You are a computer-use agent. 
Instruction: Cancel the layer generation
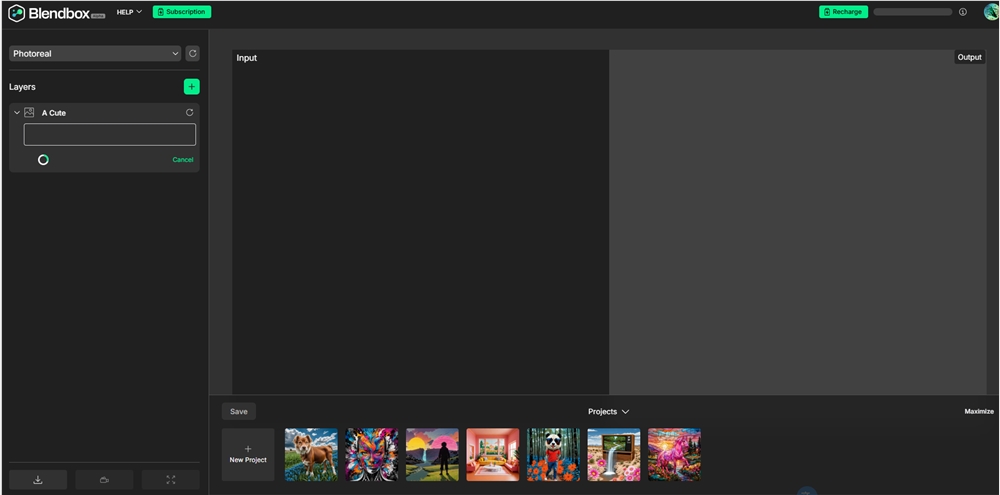tap(183, 160)
